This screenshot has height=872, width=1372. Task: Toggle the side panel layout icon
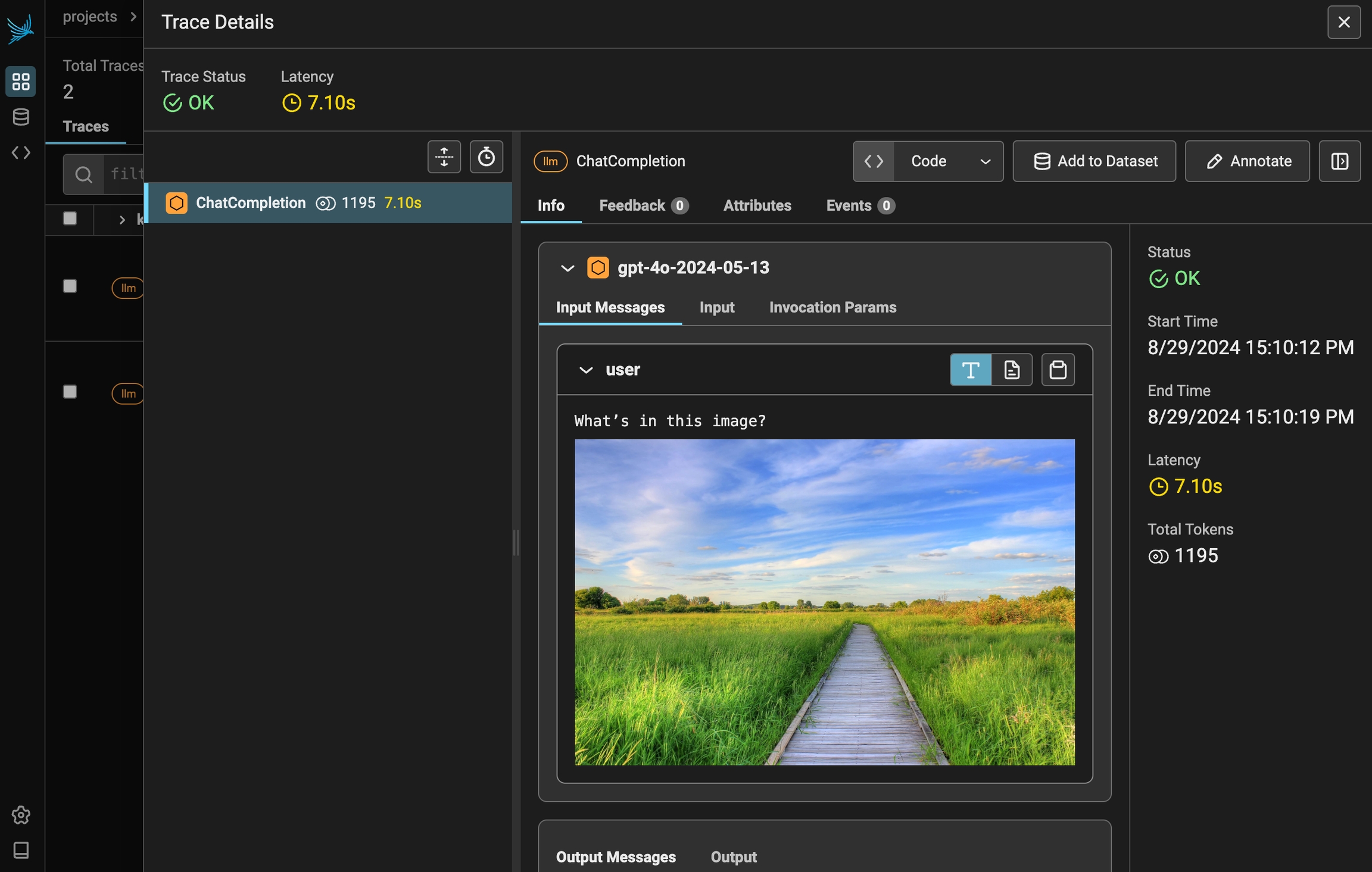pyautogui.click(x=1339, y=161)
